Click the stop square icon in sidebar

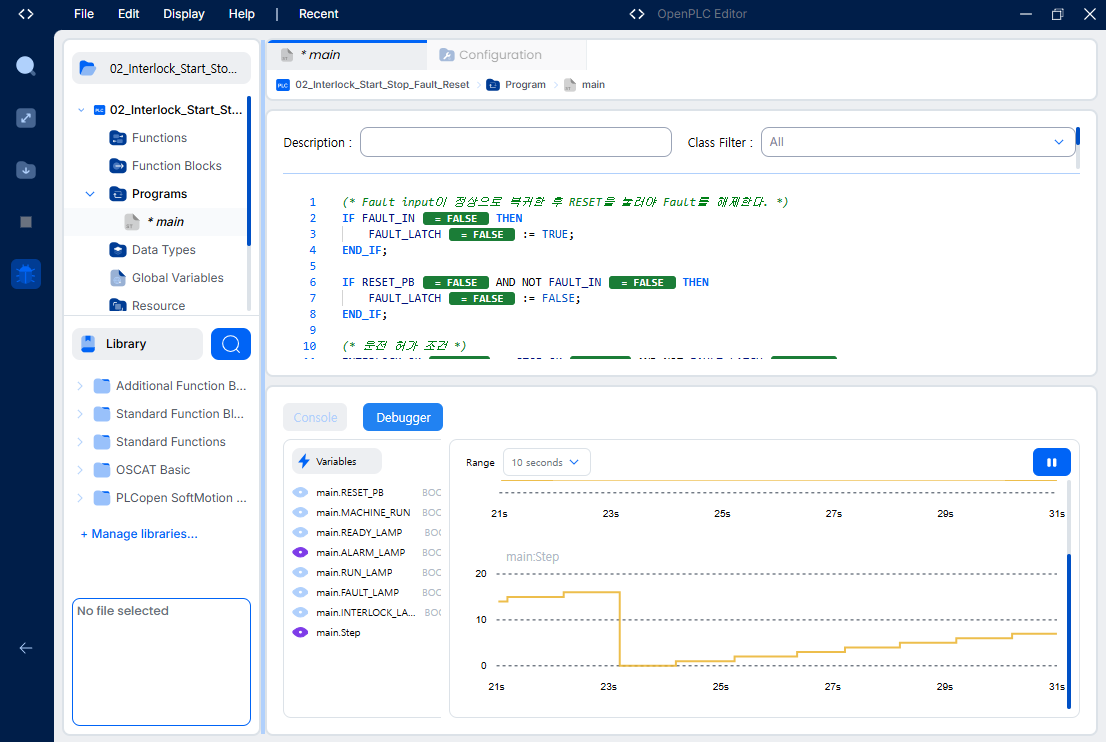tap(26, 222)
